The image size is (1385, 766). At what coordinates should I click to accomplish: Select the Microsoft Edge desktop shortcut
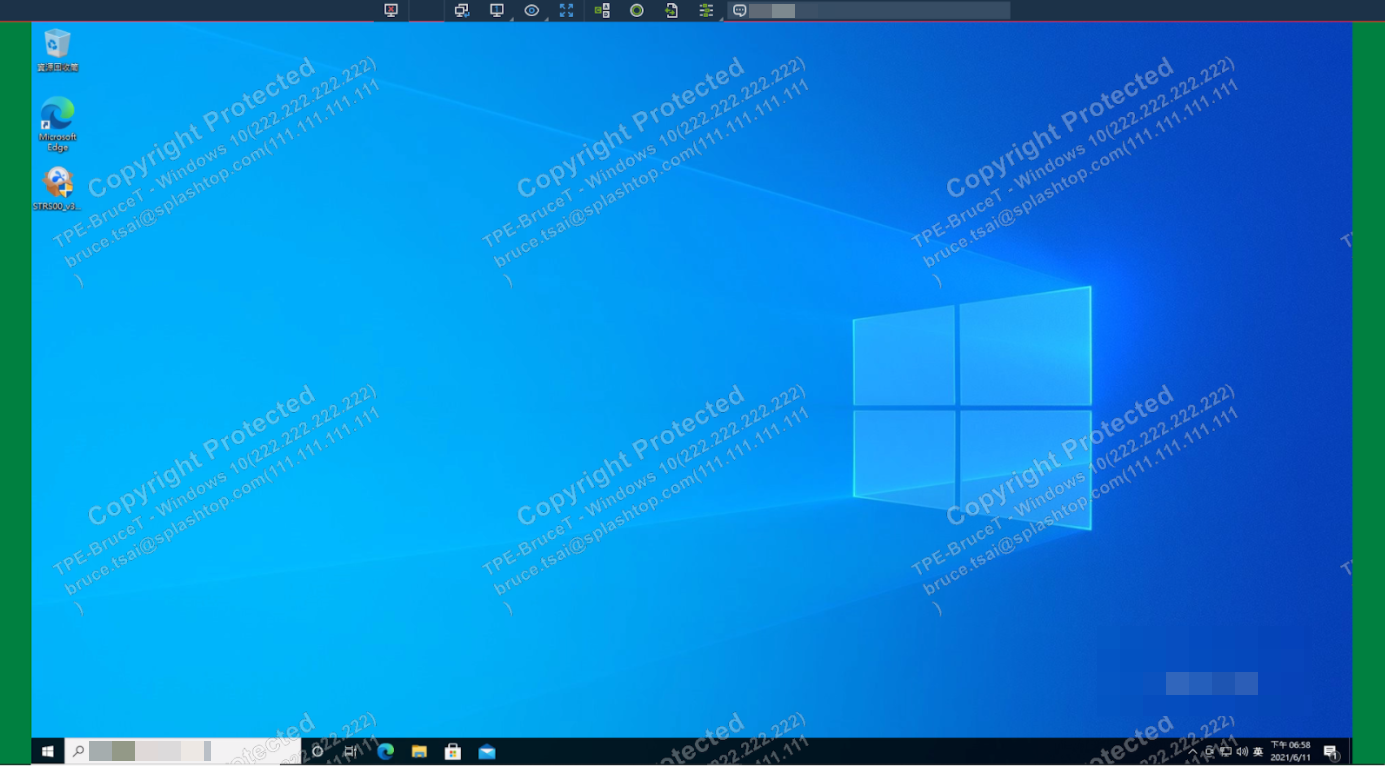(x=58, y=124)
